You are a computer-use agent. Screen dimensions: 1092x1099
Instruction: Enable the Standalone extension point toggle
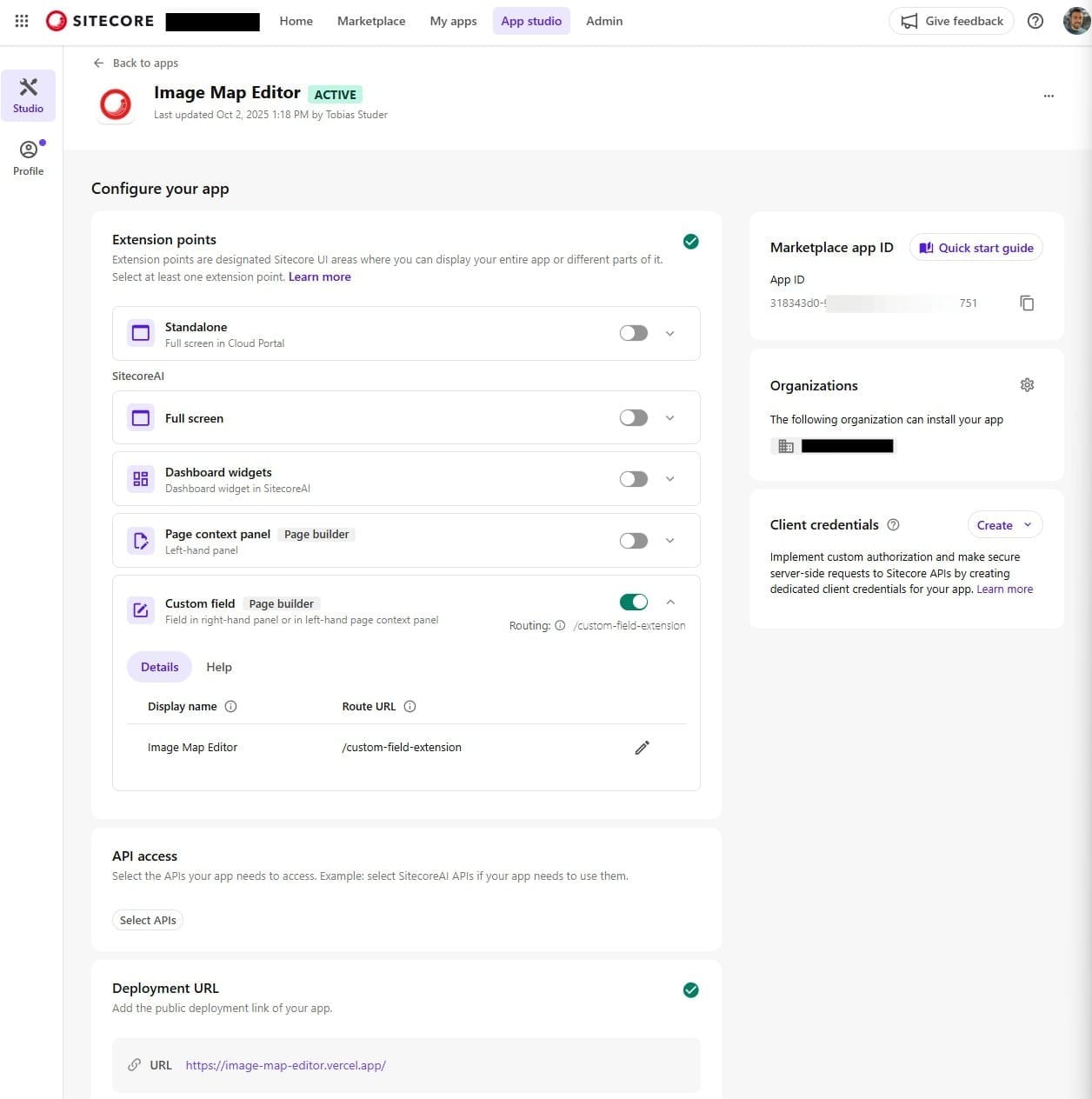[633, 333]
